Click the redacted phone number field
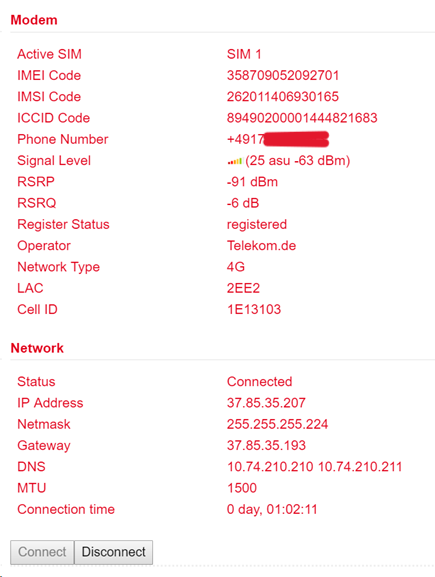Viewport: 435px width, 577px height. [278, 139]
